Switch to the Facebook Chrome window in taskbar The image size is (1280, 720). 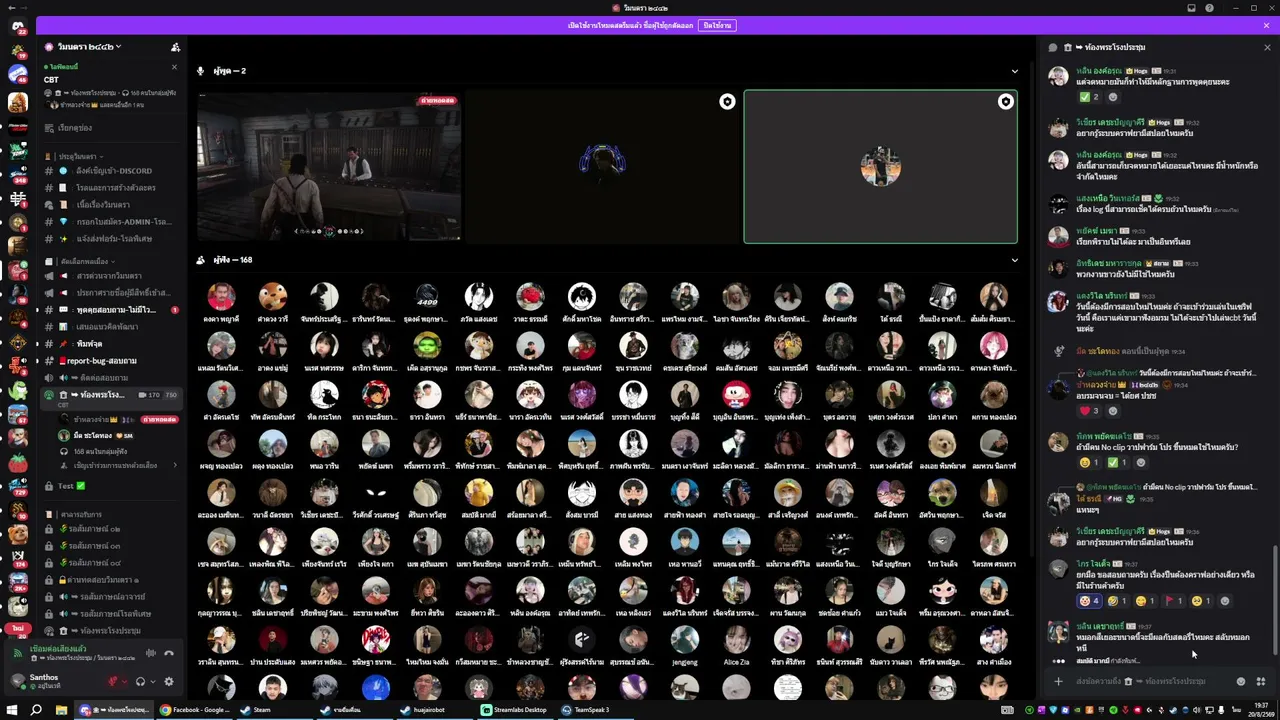[194, 710]
